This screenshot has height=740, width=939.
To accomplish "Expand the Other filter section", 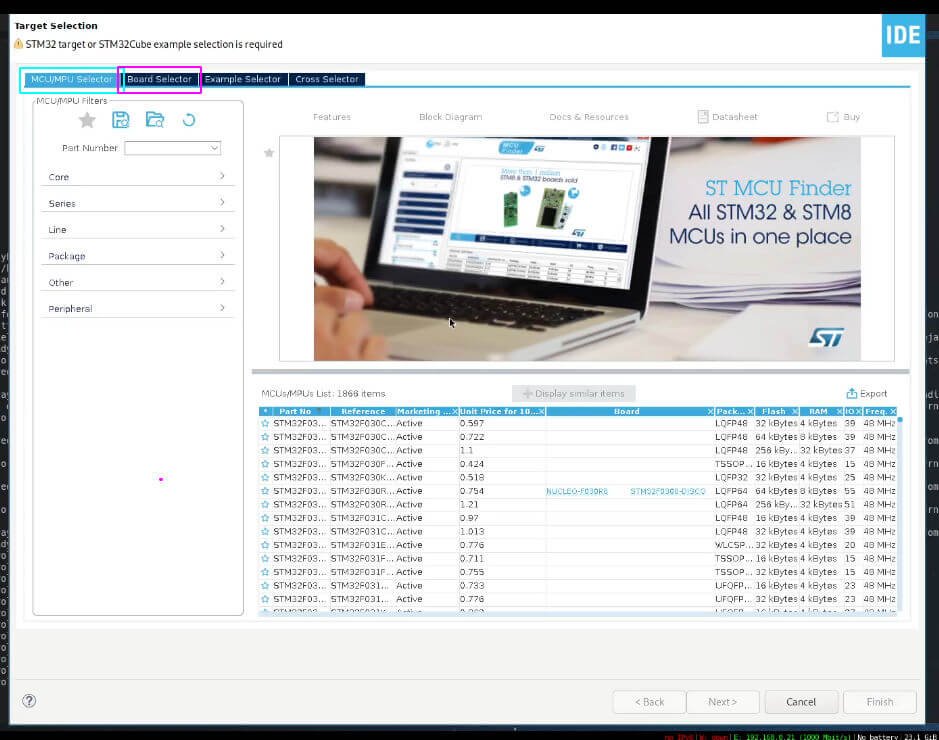I will [x=137, y=282].
